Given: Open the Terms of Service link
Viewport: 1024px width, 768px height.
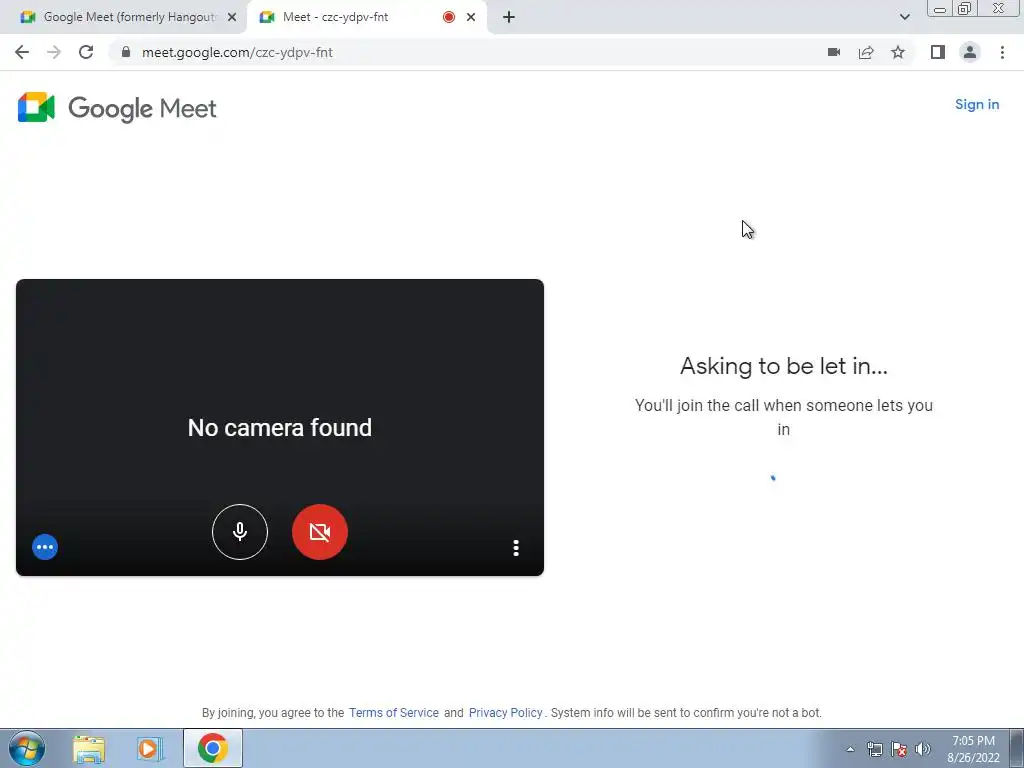Looking at the screenshot, I should click(x=394, y=712).
